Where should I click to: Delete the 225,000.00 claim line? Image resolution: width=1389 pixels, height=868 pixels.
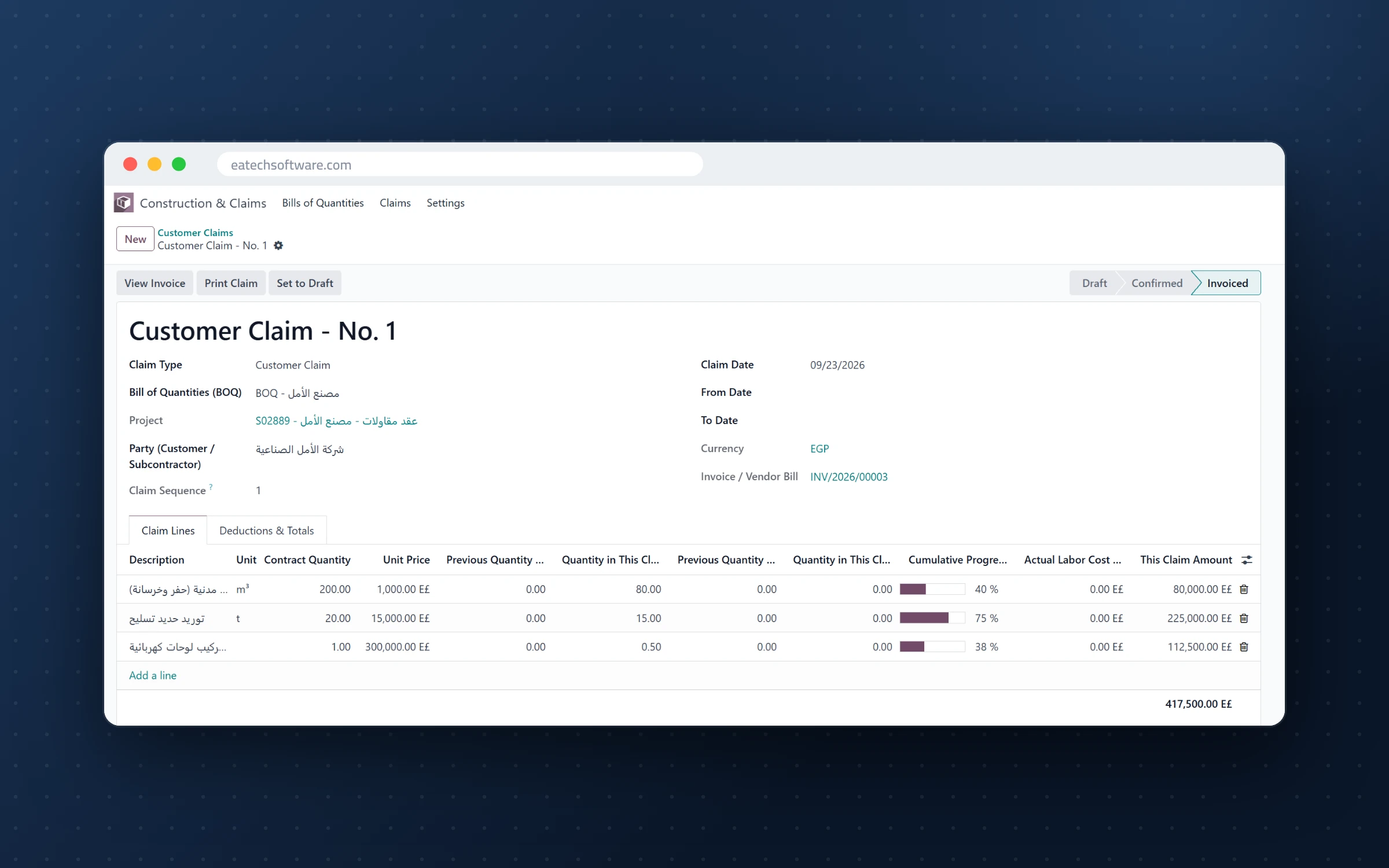click(x=1244, y=618)
